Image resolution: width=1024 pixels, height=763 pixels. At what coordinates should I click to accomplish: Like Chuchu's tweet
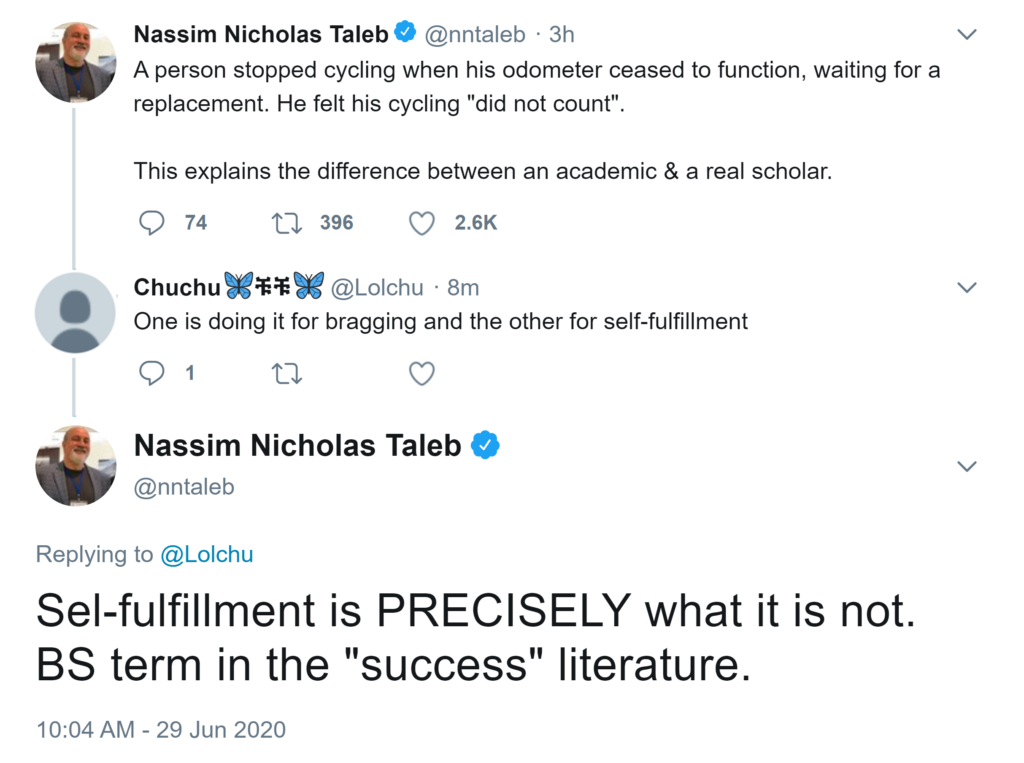(423, 373)
